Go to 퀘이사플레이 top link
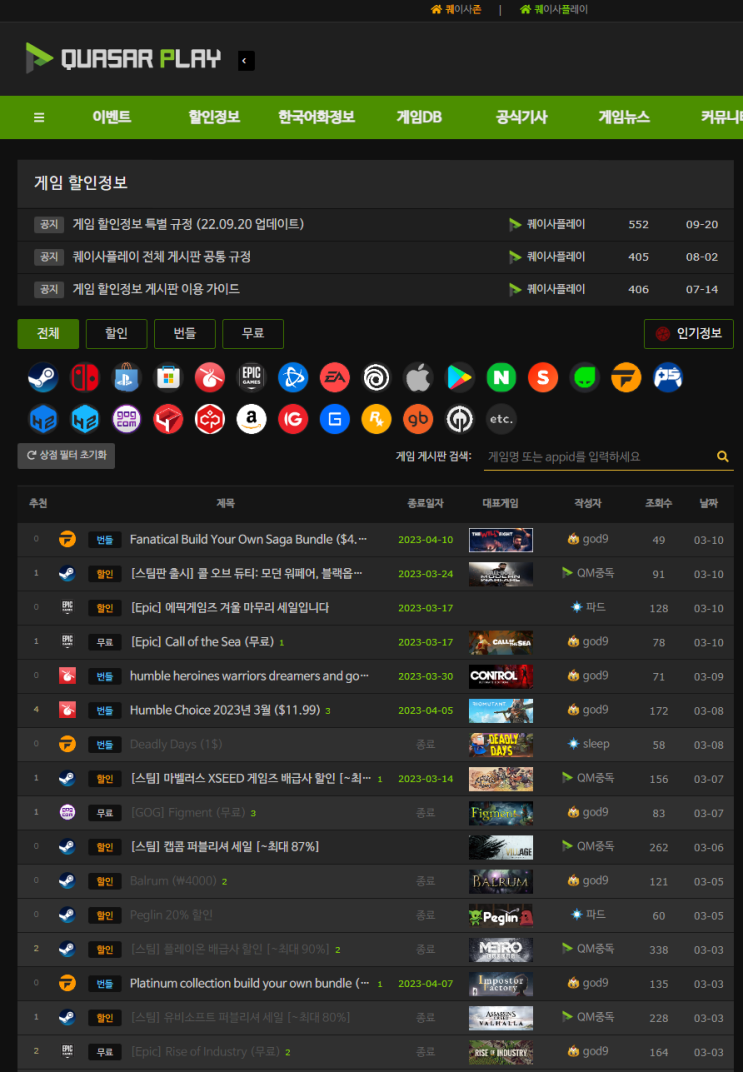Image resolution: width=743 pixels, height=1072 pixels. [x=554, y=10]
